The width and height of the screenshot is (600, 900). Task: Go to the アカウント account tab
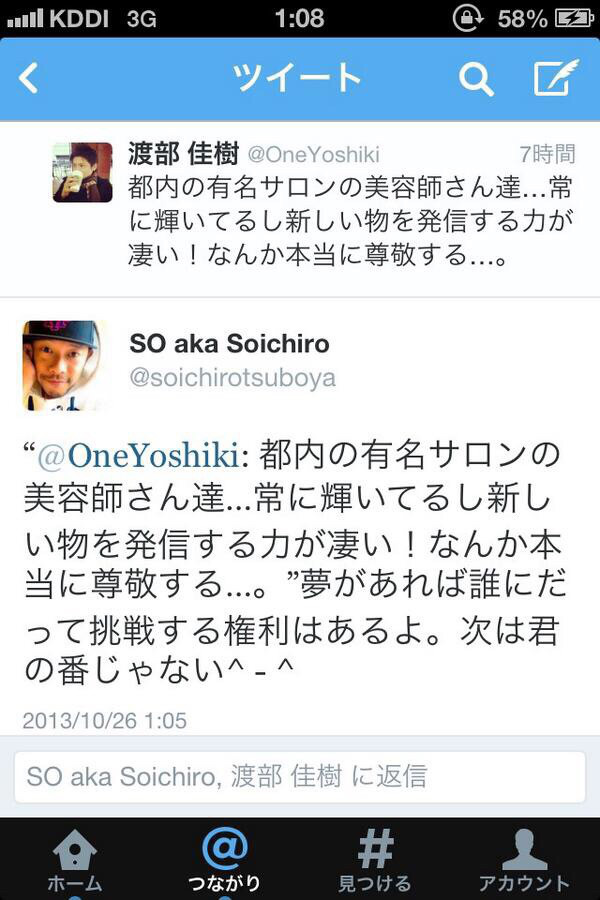(524, 860)
